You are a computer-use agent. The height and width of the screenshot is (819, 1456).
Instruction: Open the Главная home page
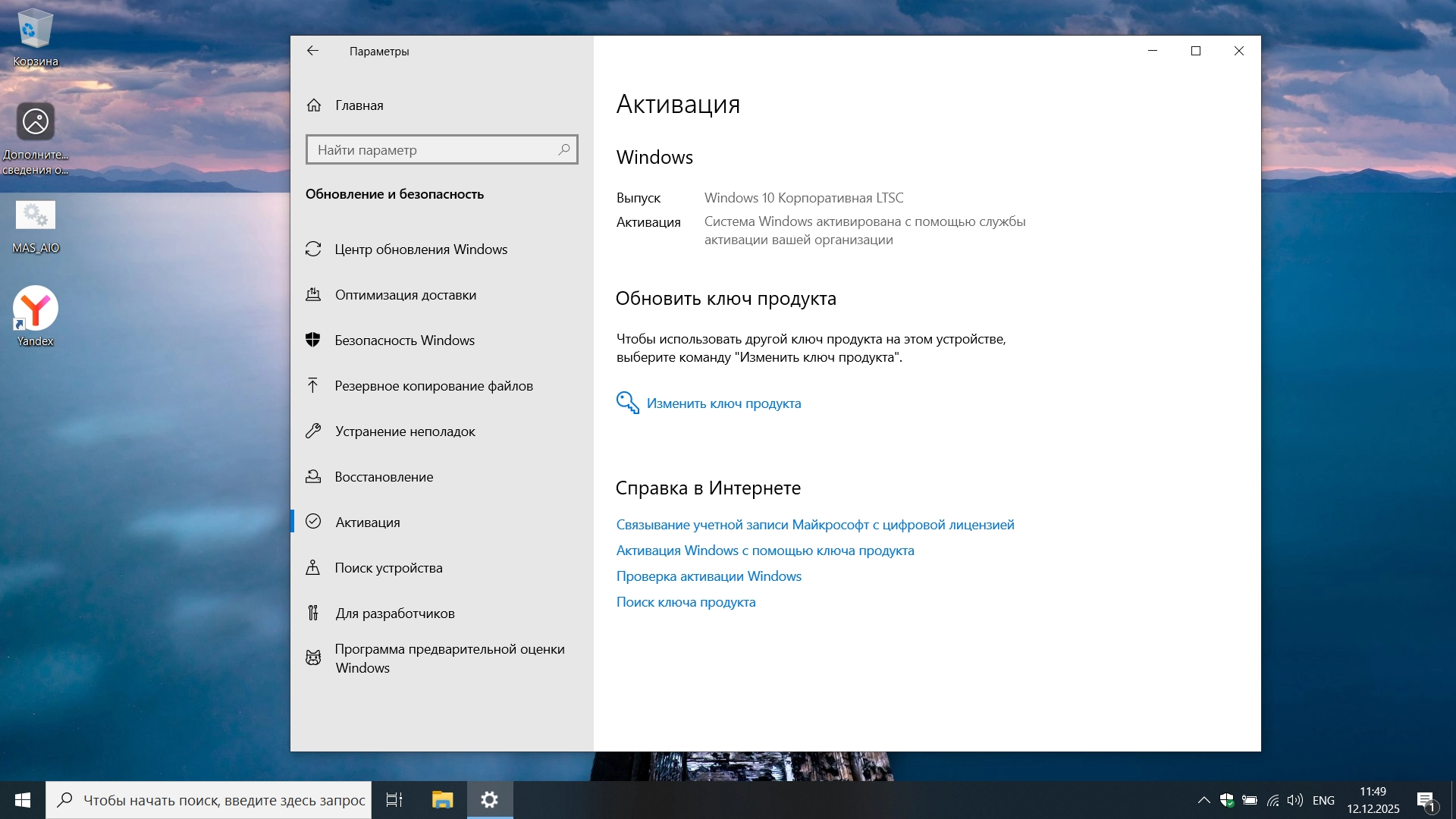point(359,105)
